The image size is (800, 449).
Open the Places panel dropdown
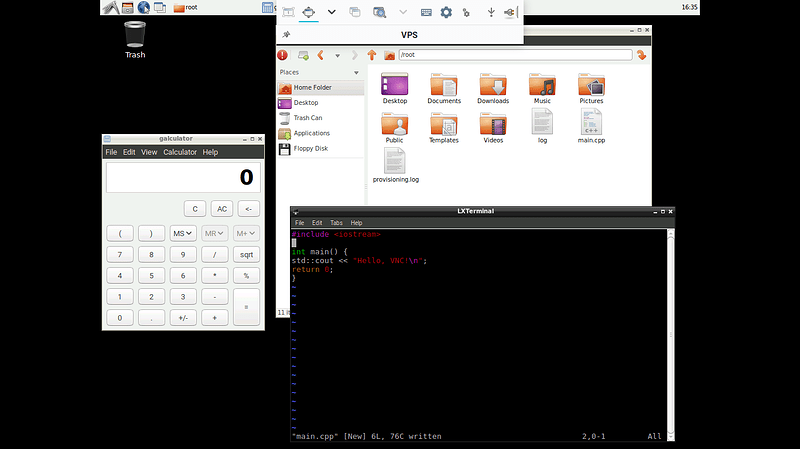coord(356,72)
